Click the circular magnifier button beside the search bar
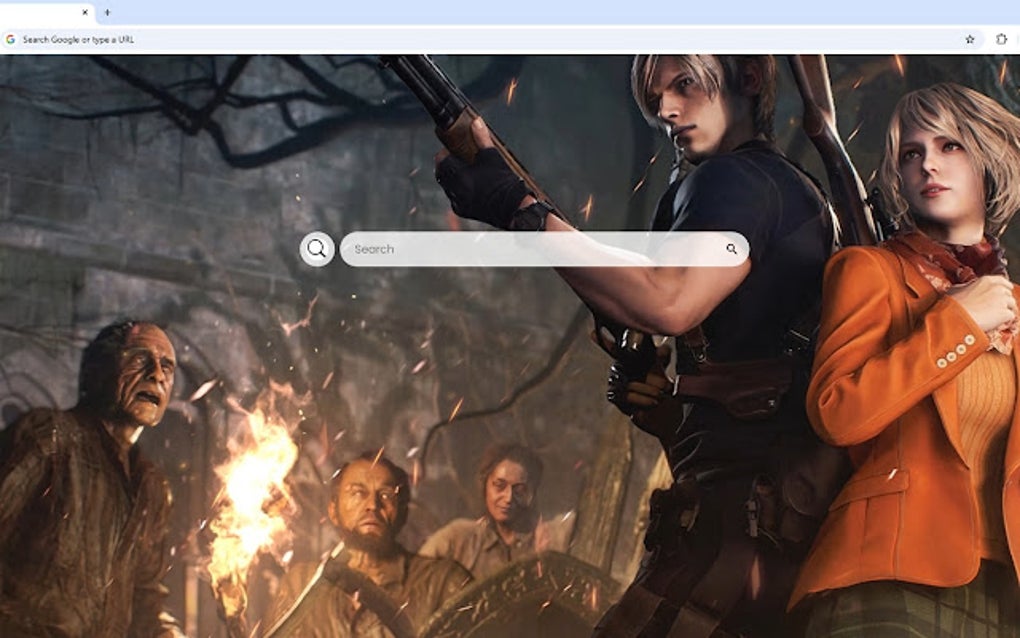Image resolution: width=1020 pixels, height=638 pixels. pos(316,248)
